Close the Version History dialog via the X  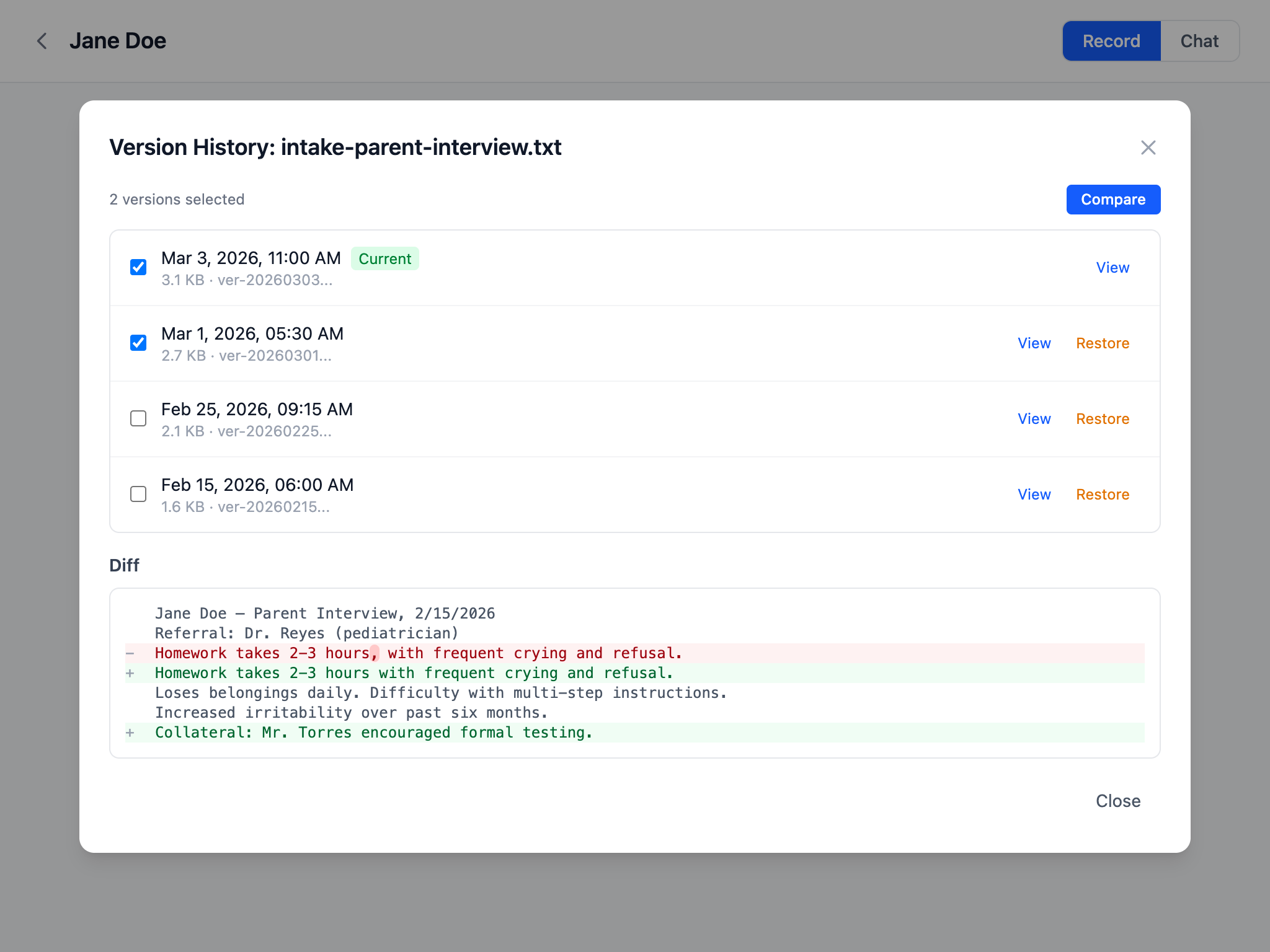click(x=1148, y=148)
